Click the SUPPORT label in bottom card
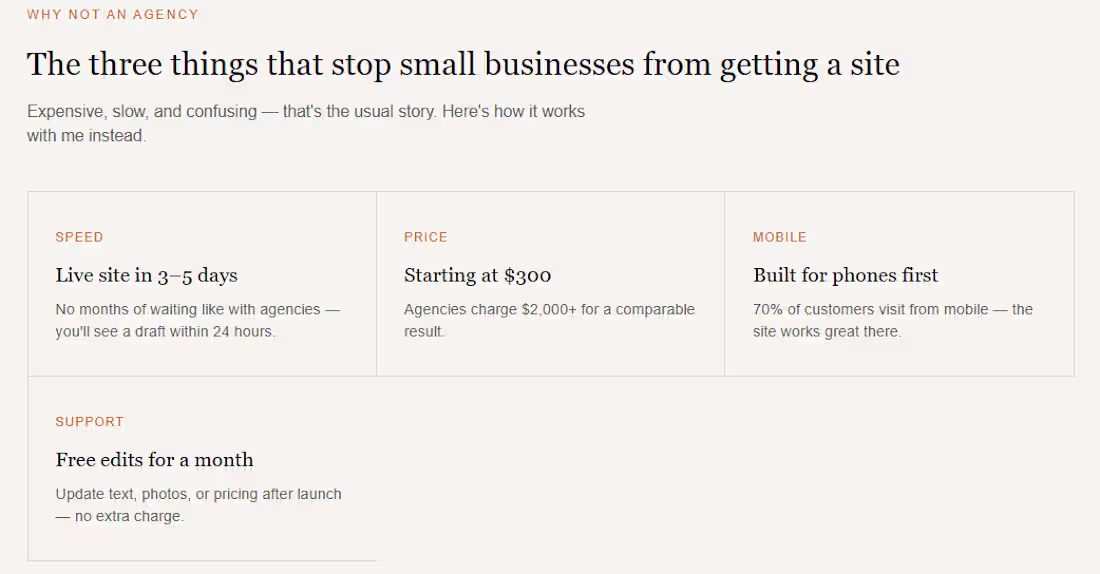This screenshot has width=1100, height=574. click(89, 422)
